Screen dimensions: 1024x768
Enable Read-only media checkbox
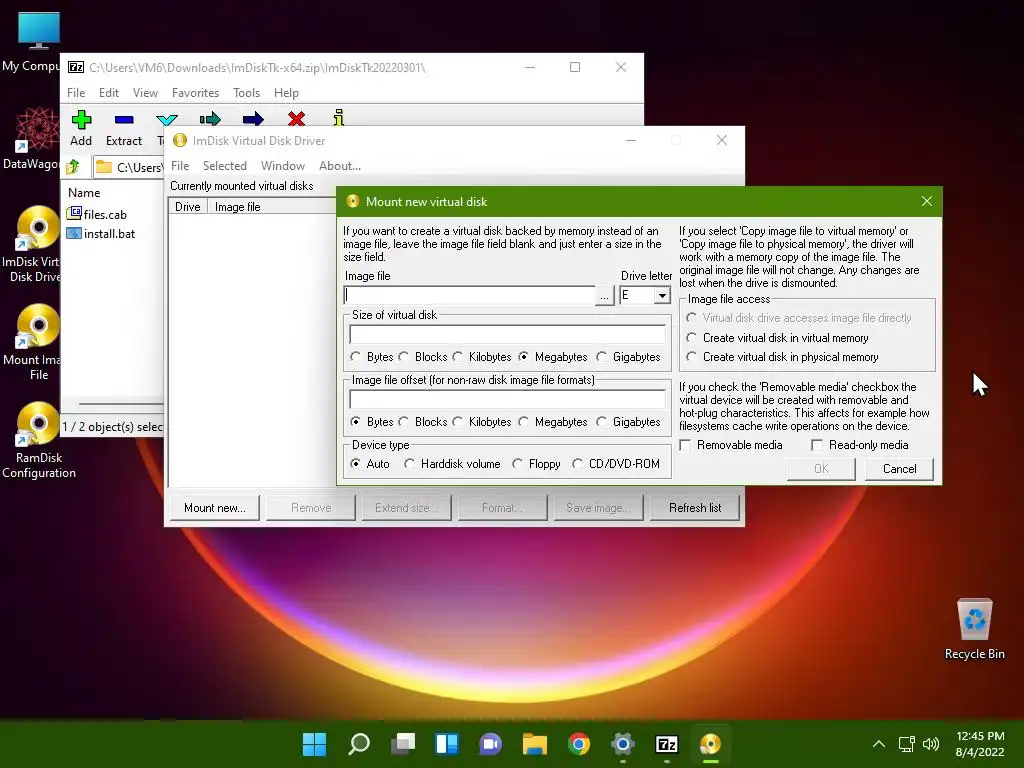pyautogui.click(x=859, y=445)
